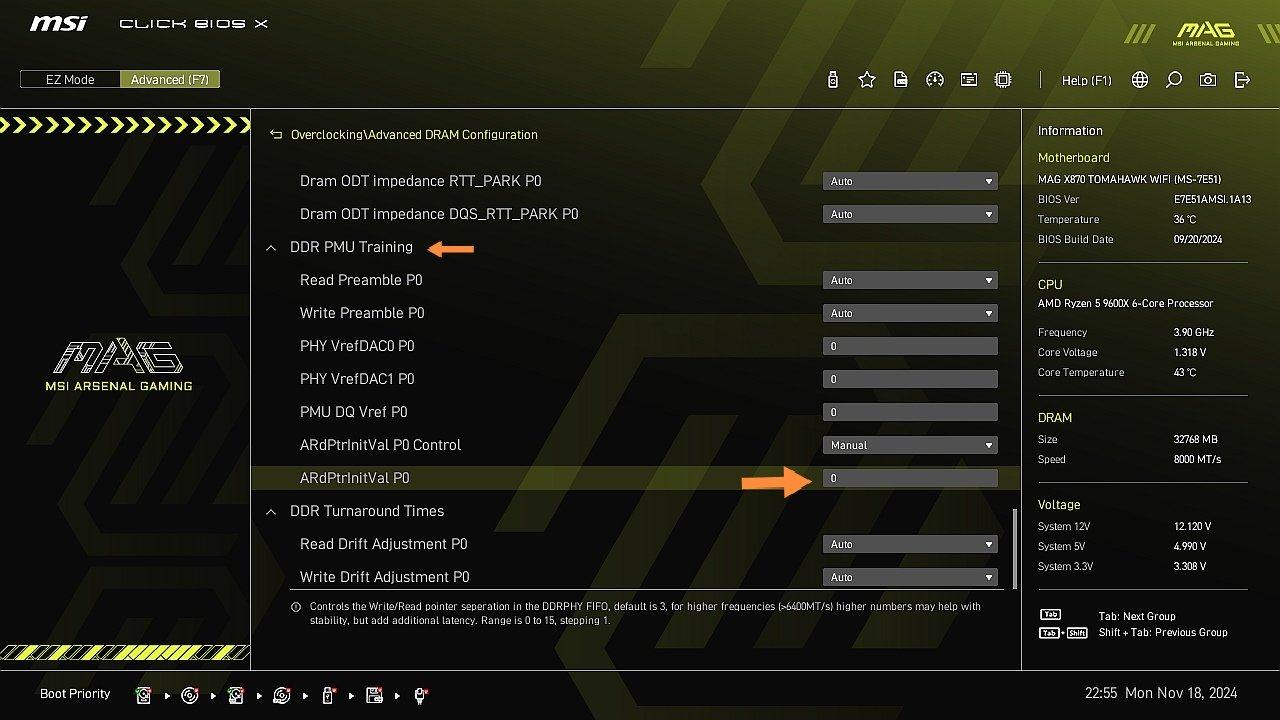
Task: Open the Read Drift Adjustment P0 dropdown
Action: coord(910,544)
